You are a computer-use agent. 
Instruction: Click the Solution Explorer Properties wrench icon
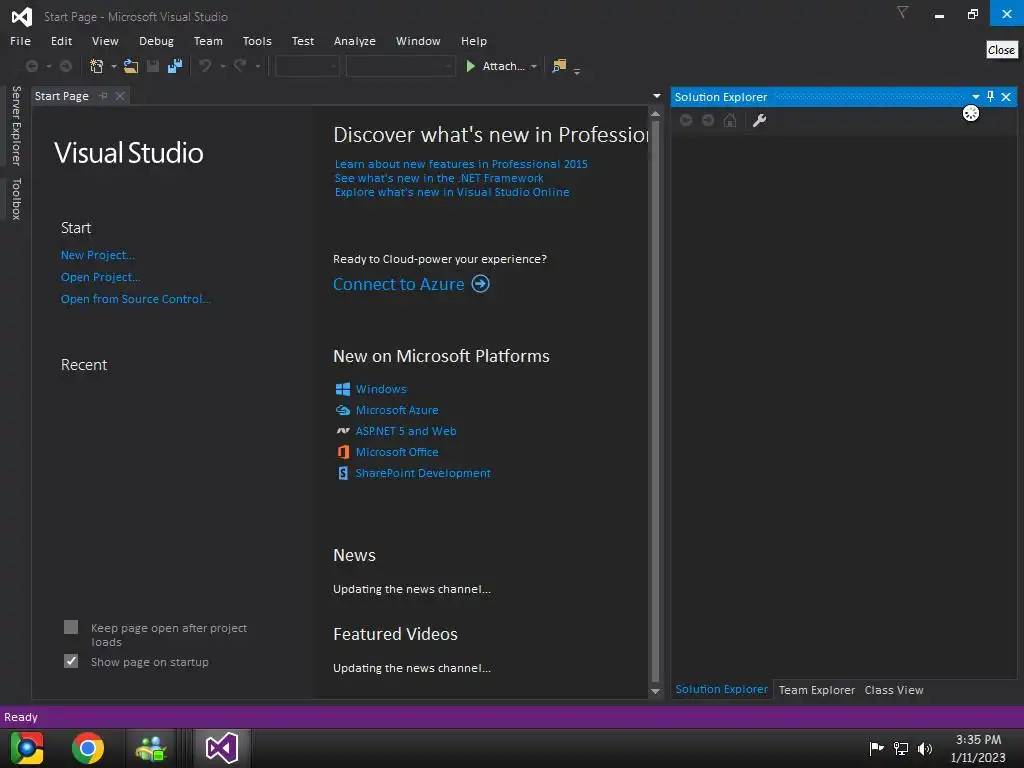[x=760, y=120]
